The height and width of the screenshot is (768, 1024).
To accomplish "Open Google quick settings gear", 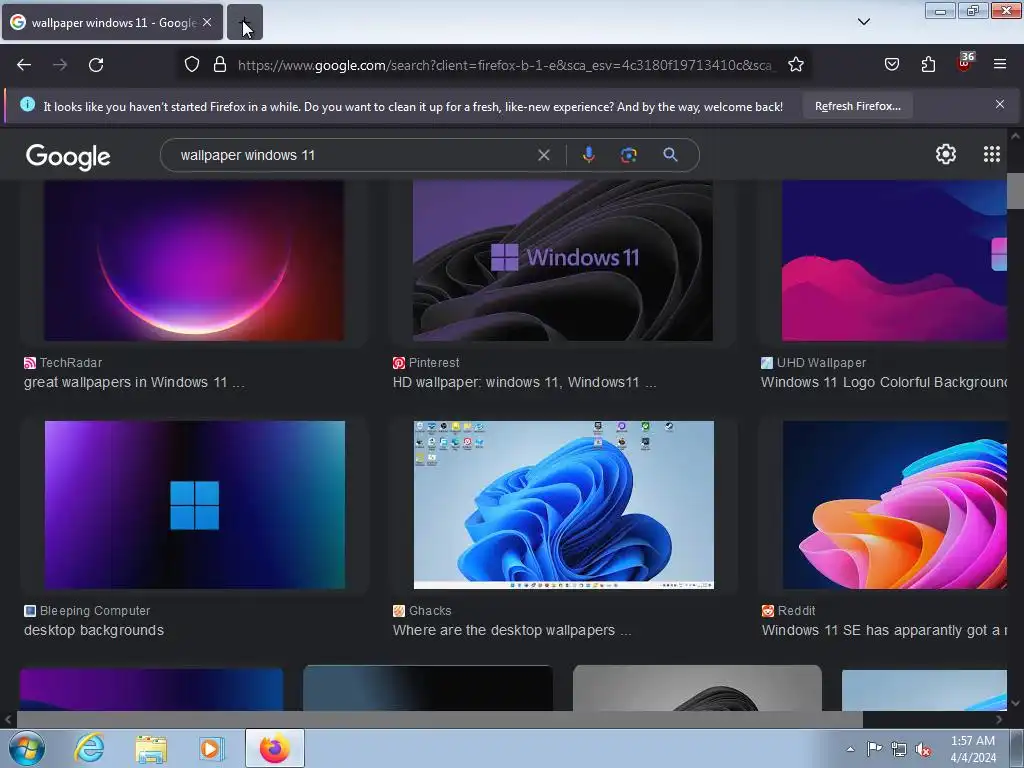I will (x=946, y=154).
